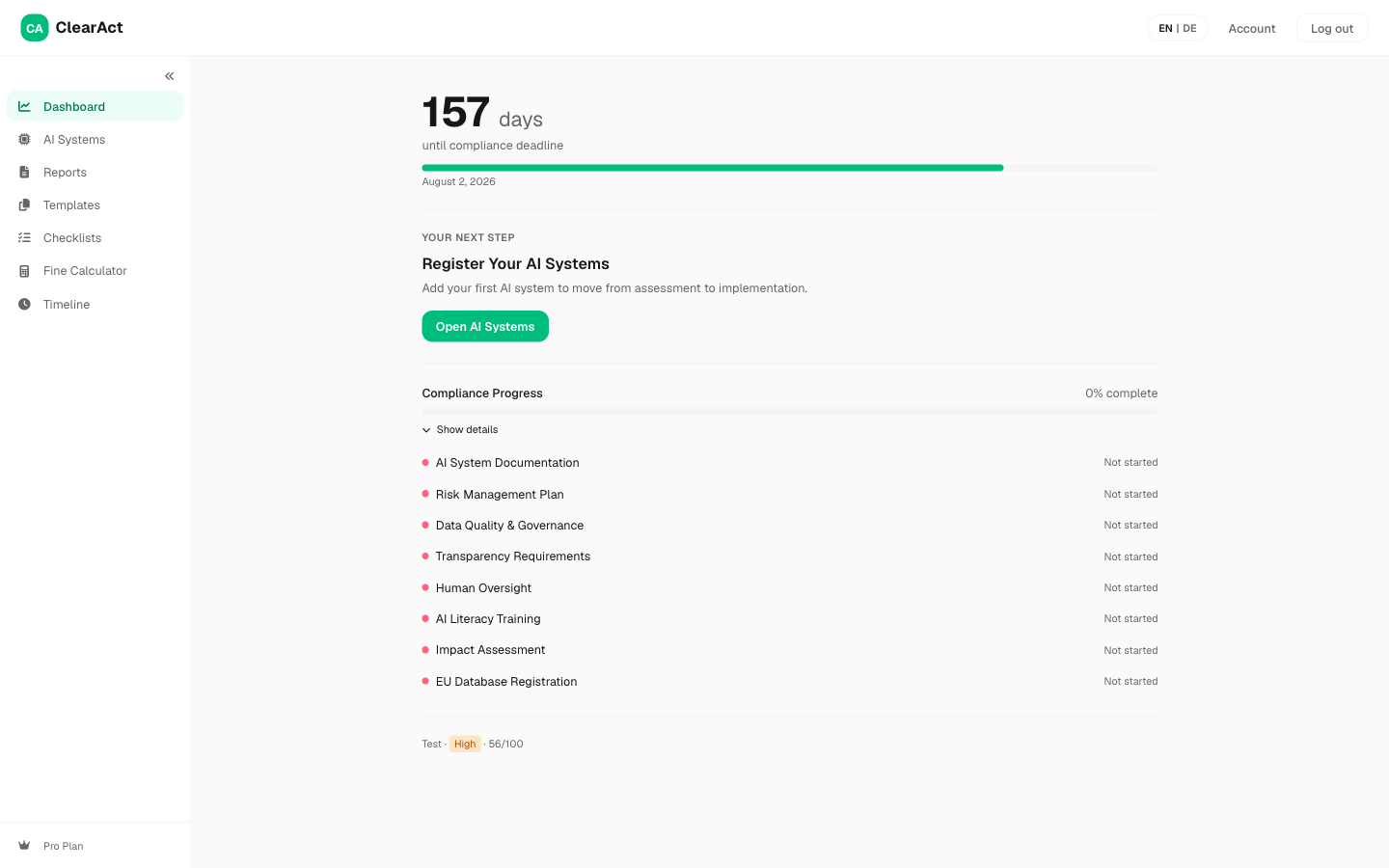This screenshot has width=1389, height=868.
Task: Open Reports from the sidebar icon
Action: pyautogui.click(x=23, y=172)
